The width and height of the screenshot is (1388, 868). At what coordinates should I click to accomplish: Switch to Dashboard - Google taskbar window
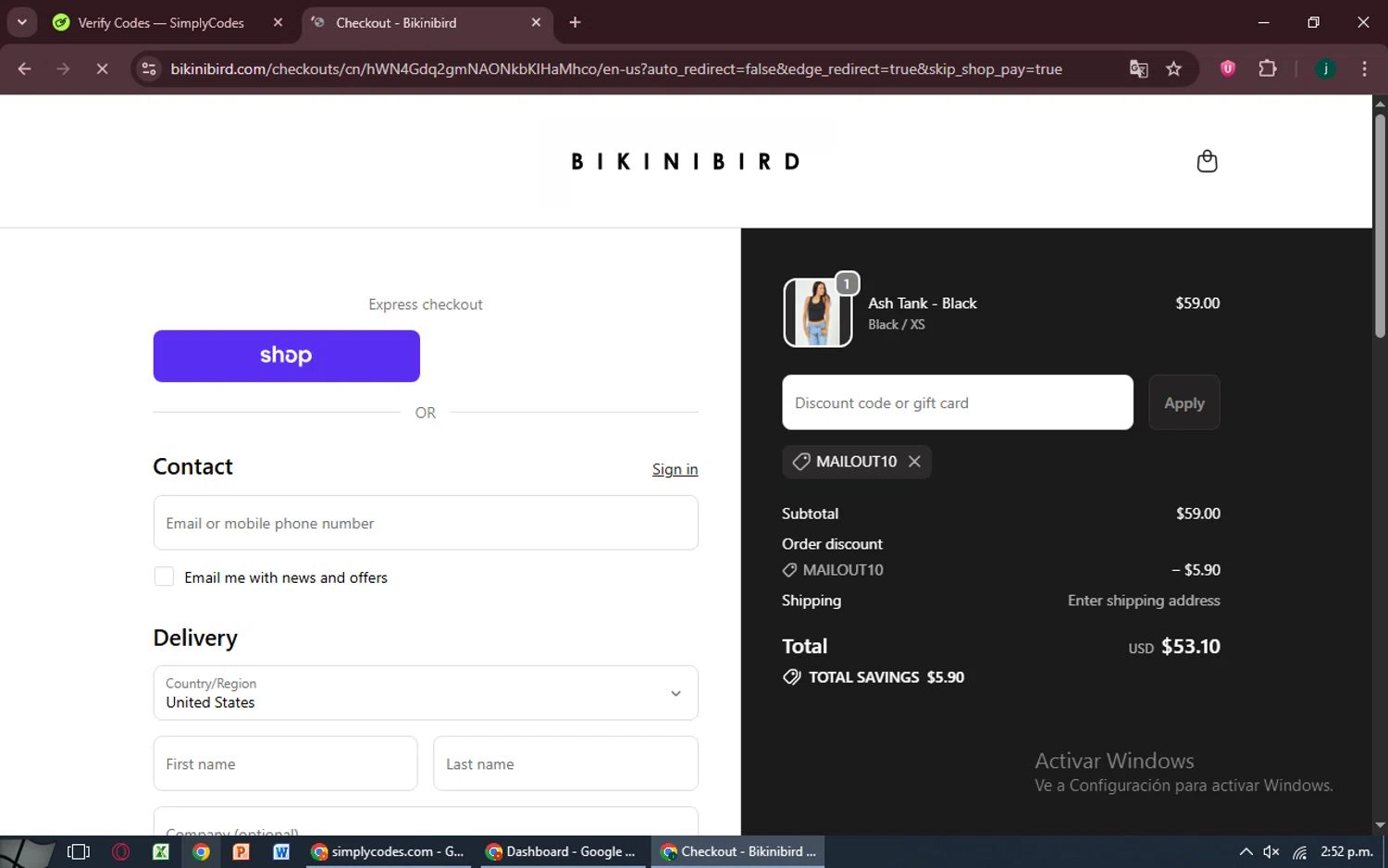pos(563,851)
